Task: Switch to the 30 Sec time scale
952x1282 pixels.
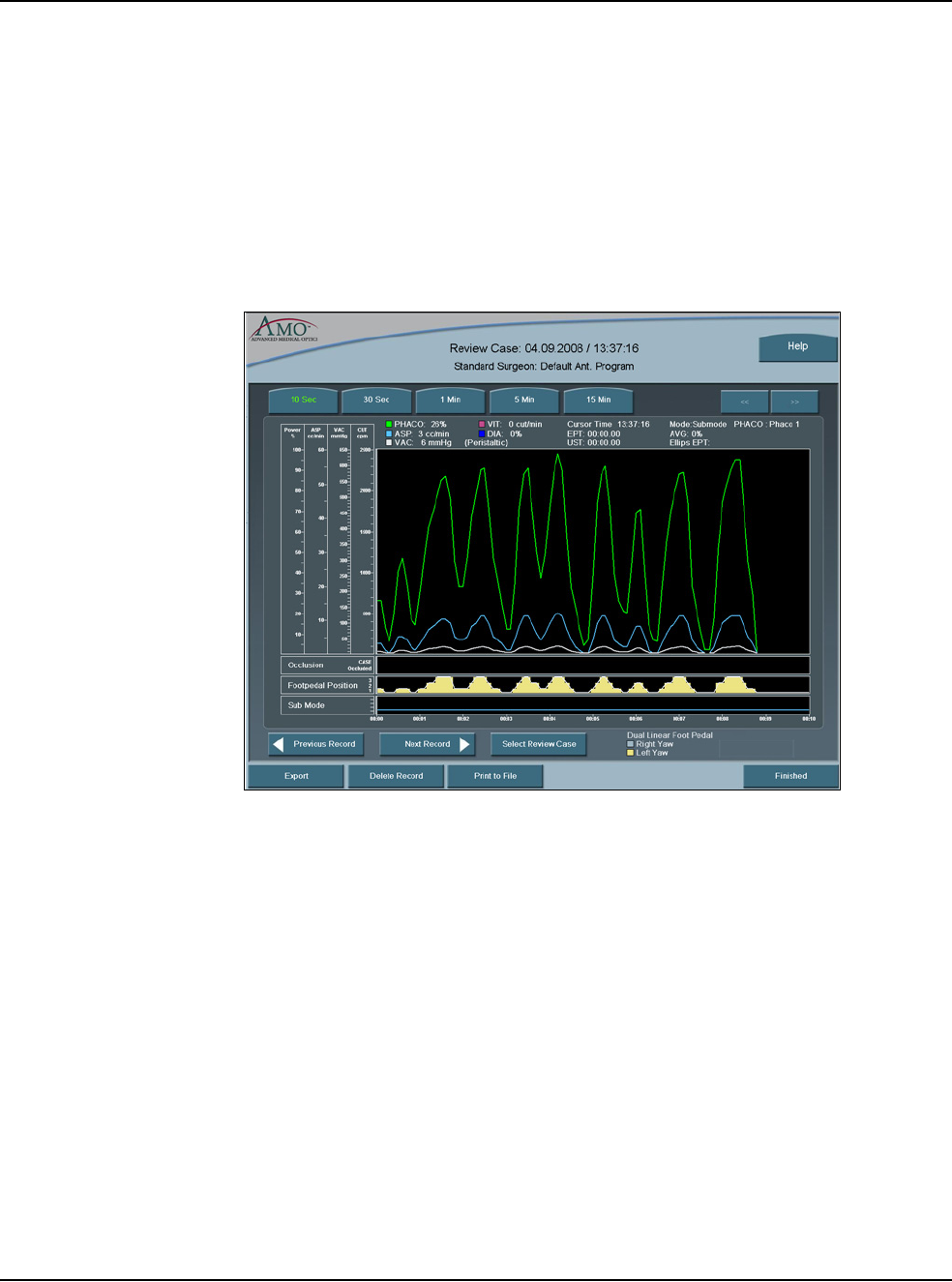Action: coord(376,401)
